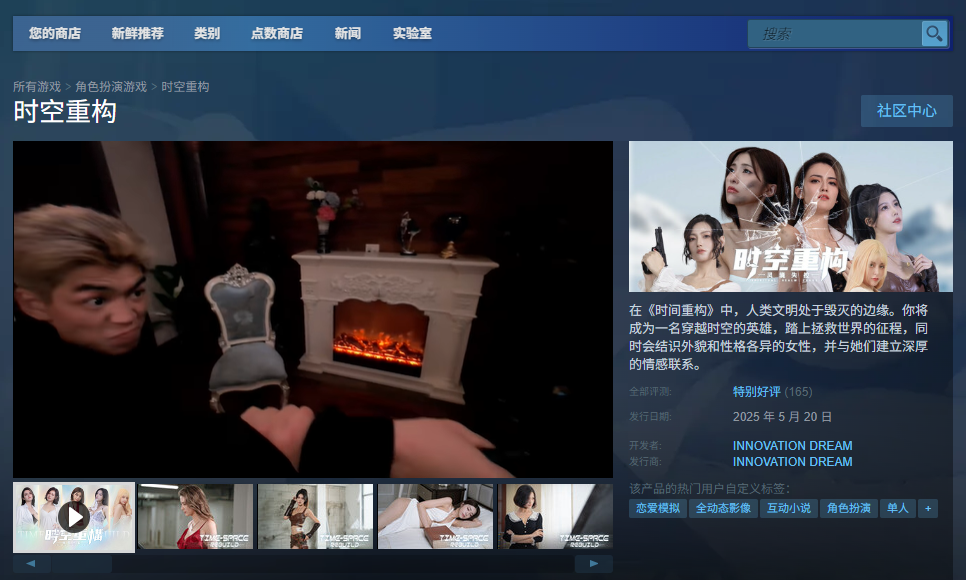Open the 新闻 section
966x580 pixels.
click(346, 32)
